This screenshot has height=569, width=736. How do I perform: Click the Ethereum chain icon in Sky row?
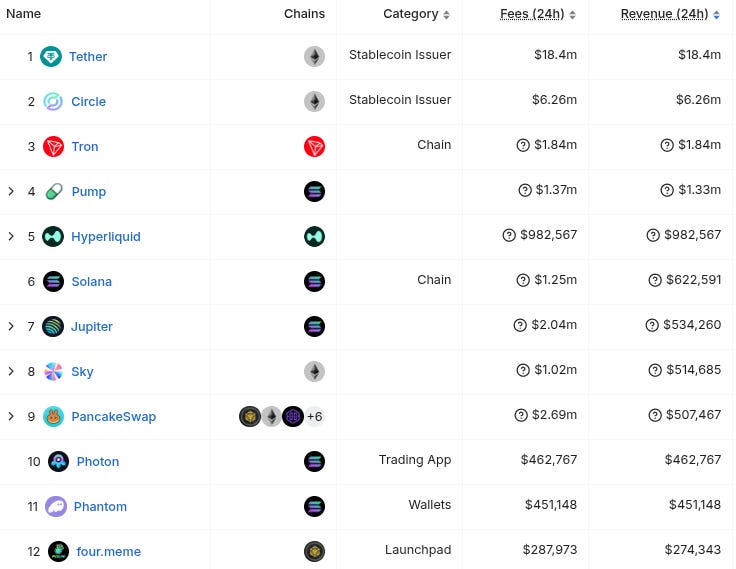(x=314, y=371)
